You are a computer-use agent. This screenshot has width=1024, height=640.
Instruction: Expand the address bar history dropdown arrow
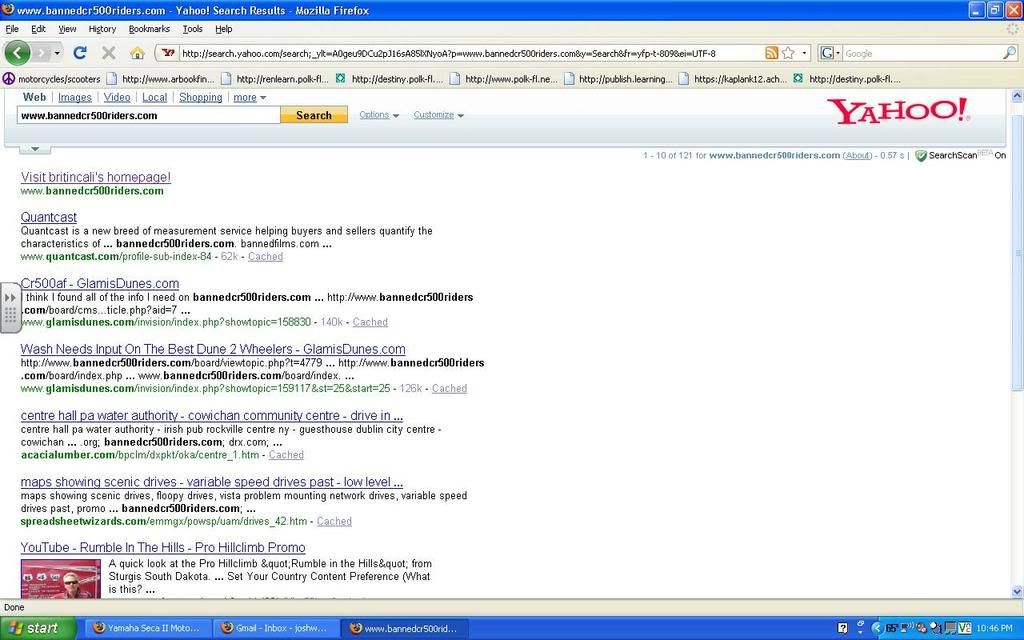click(804, 53)
